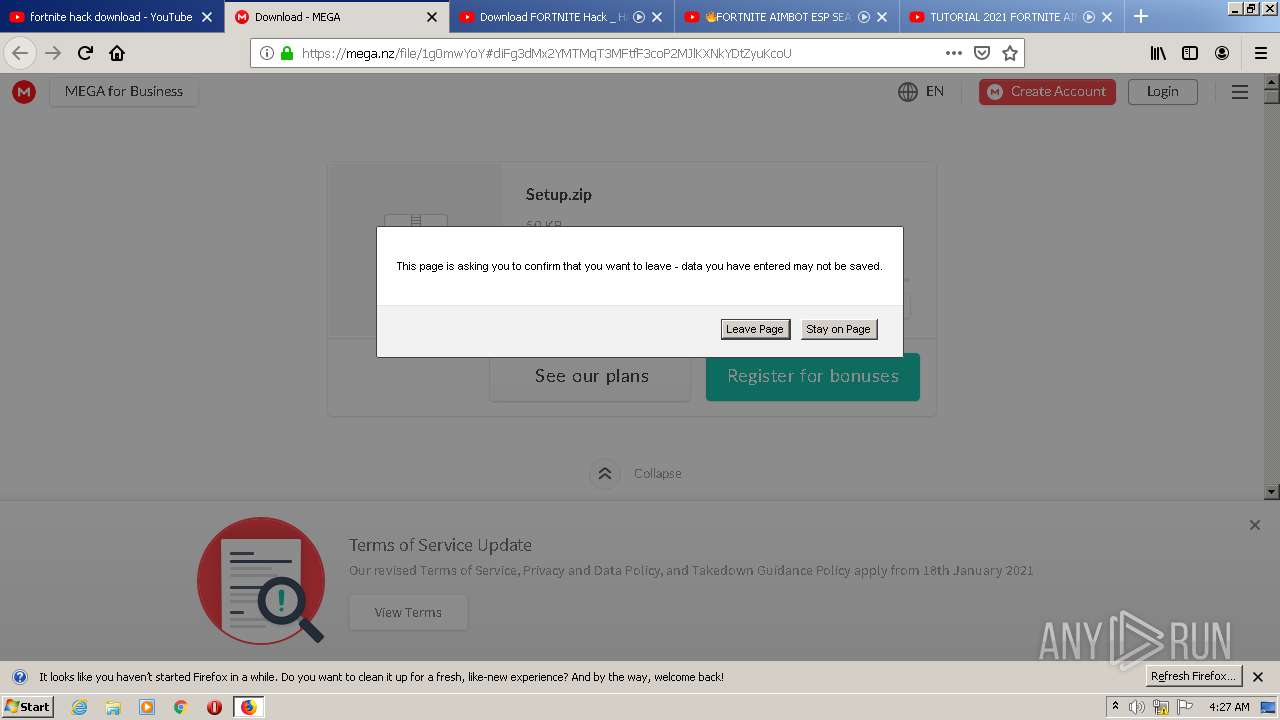The width and height of the screenshot is (1280, 720).
Task: Close the Download - MEGA tab
Action: [432, 17]
